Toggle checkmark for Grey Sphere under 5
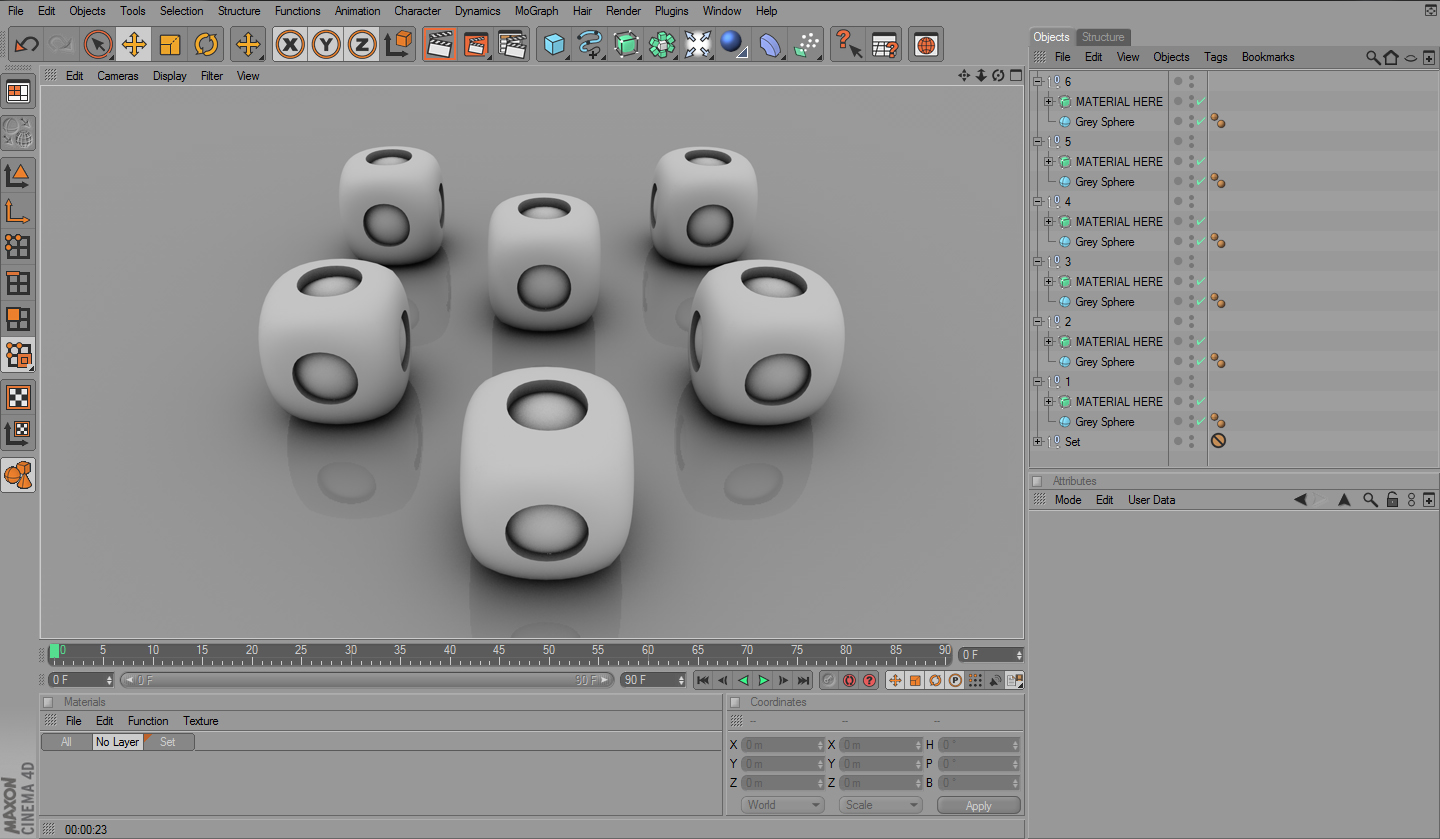1440x839 pixels. 1201,182
